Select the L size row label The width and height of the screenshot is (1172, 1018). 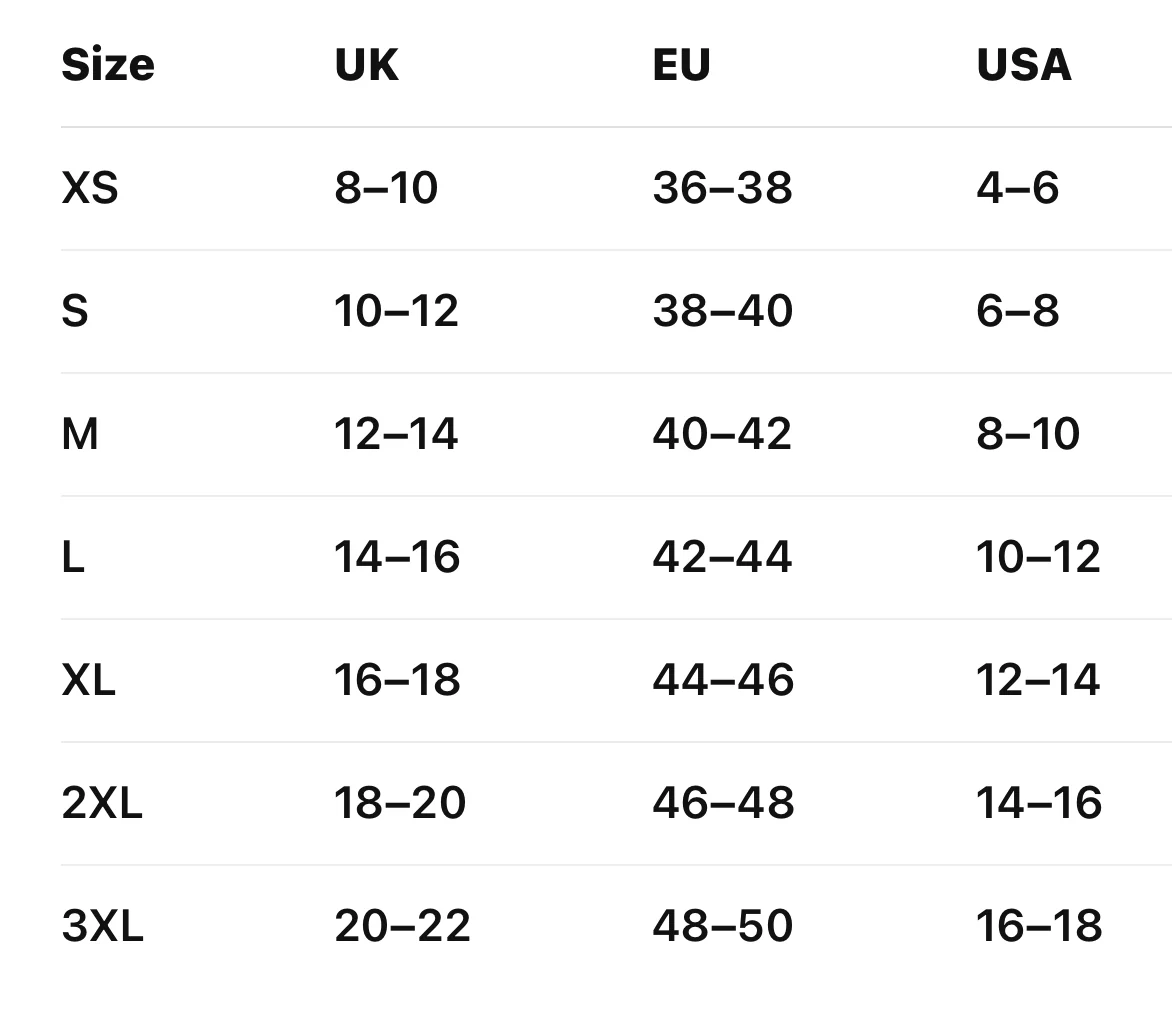(73, 557)
